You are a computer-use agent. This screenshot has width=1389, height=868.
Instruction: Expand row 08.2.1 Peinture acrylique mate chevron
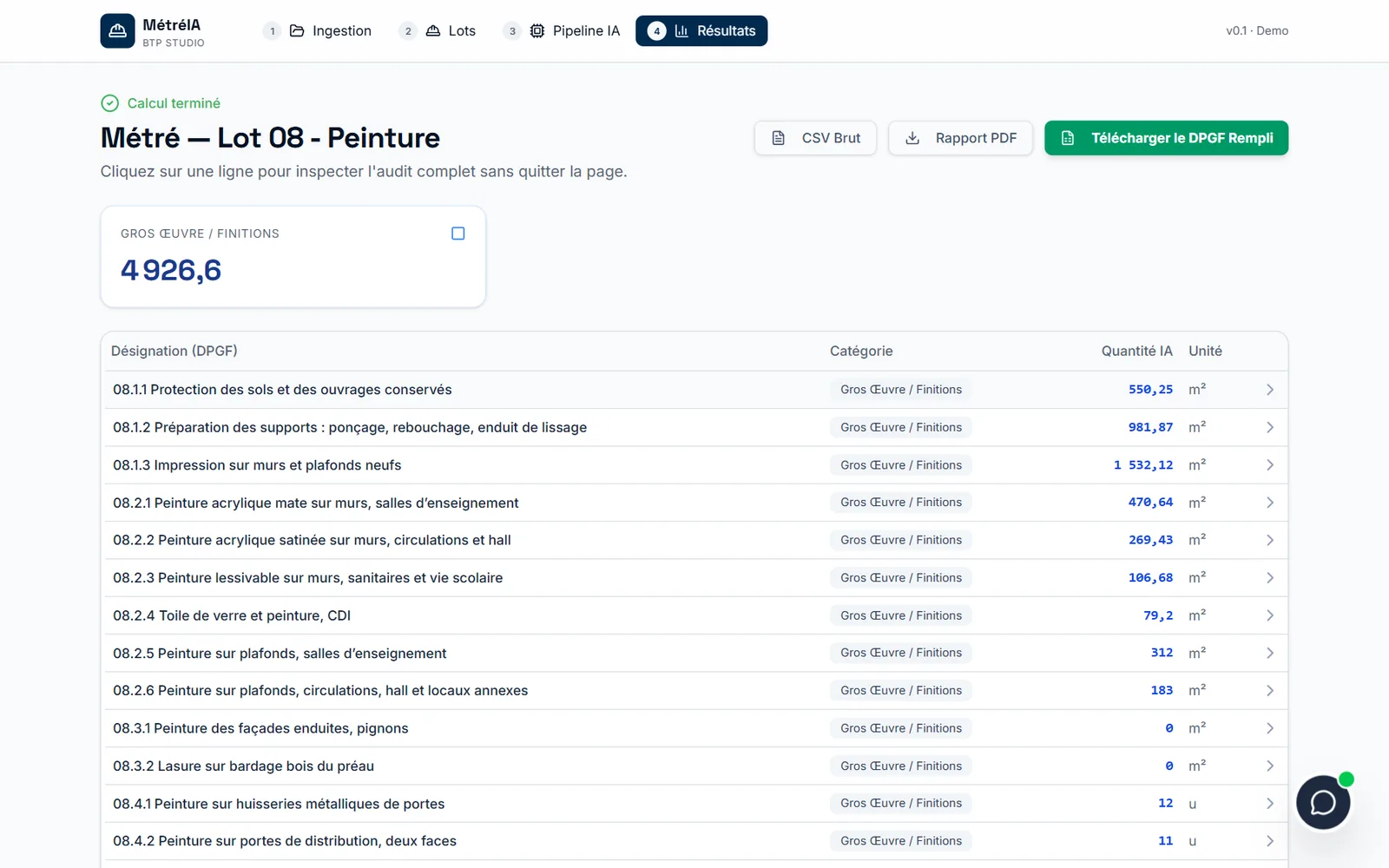point(1270,503)
